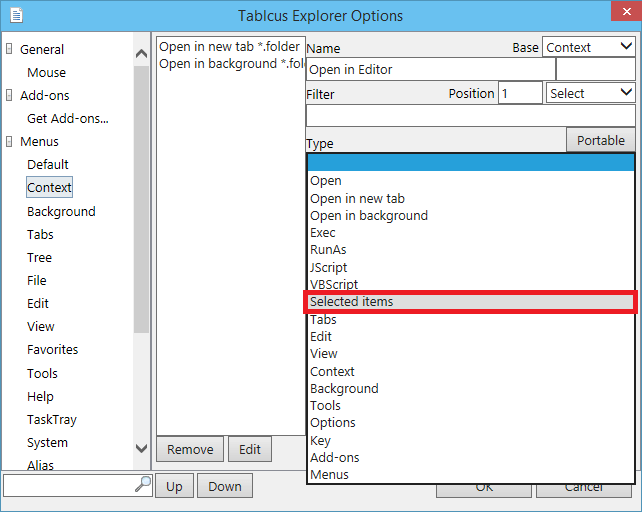Choose JScript from the Type list
The width and height of the screenshot is (642, 512).
coord(471,267)
